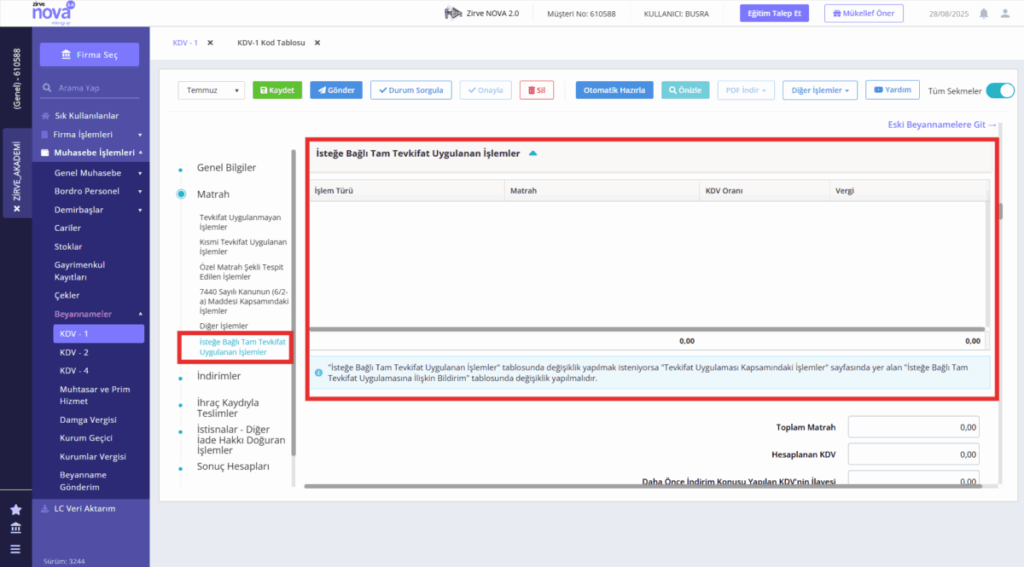Click the search magnifier icon

coord(47,88)
